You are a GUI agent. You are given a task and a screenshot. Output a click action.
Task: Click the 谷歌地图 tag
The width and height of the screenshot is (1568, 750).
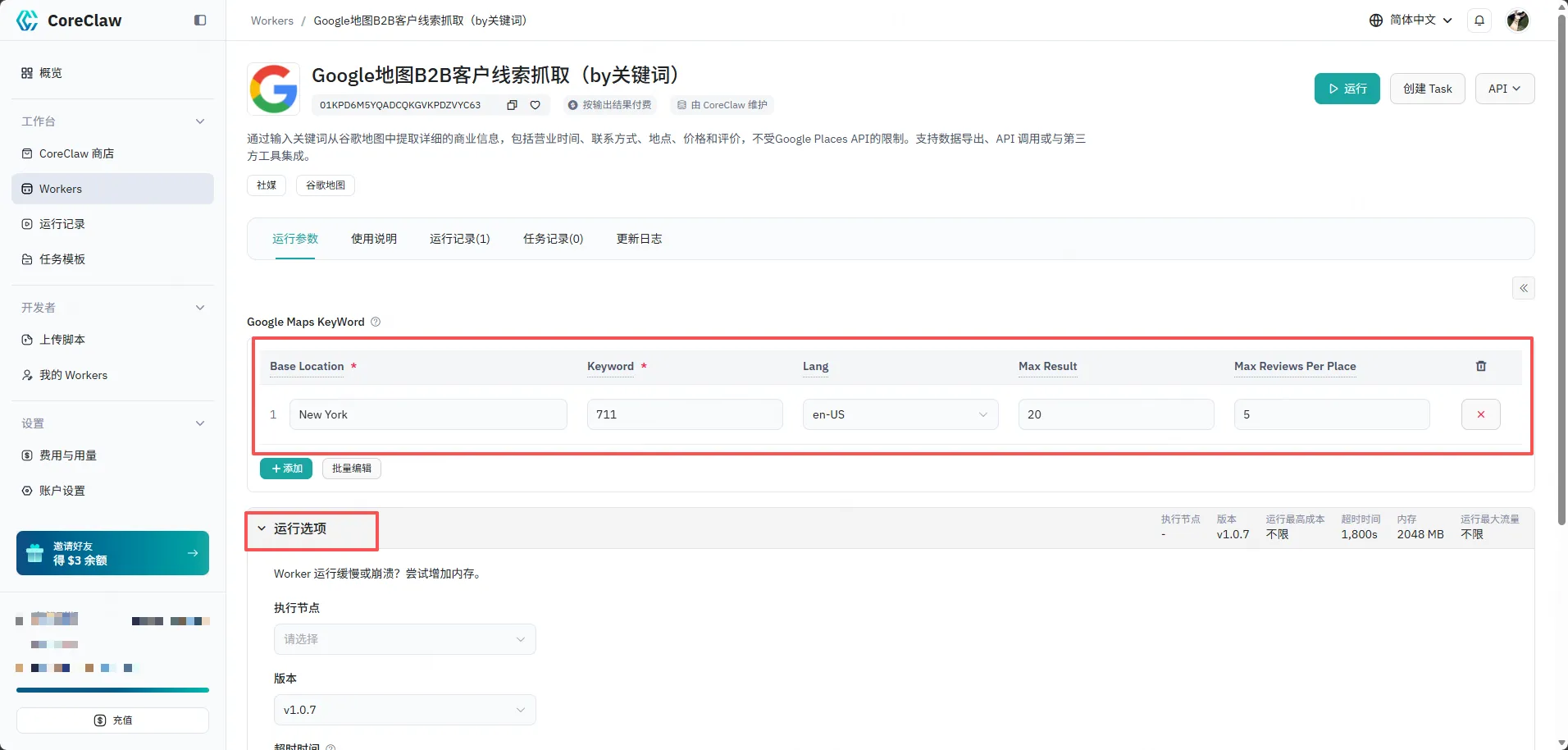tap(326, 185)
